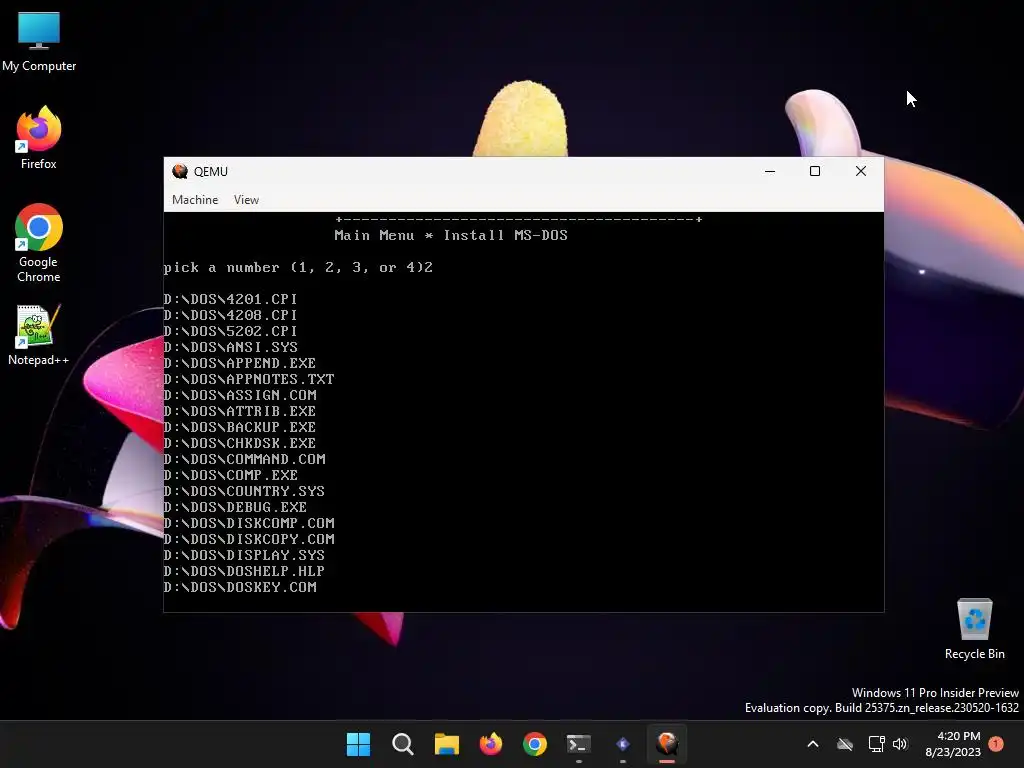Click the 'D:\DOS\DISKCOMP.COM' line
Screen dimensions: 1024x768
click(x=249, y=523)
